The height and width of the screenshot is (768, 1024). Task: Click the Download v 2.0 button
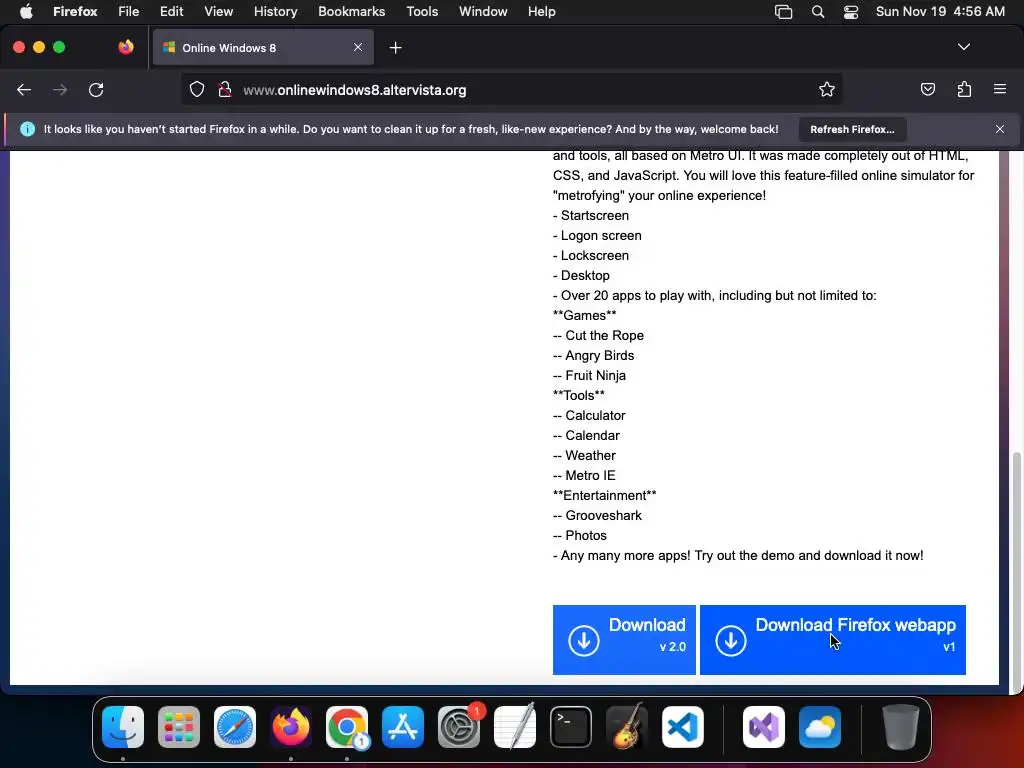624,640
